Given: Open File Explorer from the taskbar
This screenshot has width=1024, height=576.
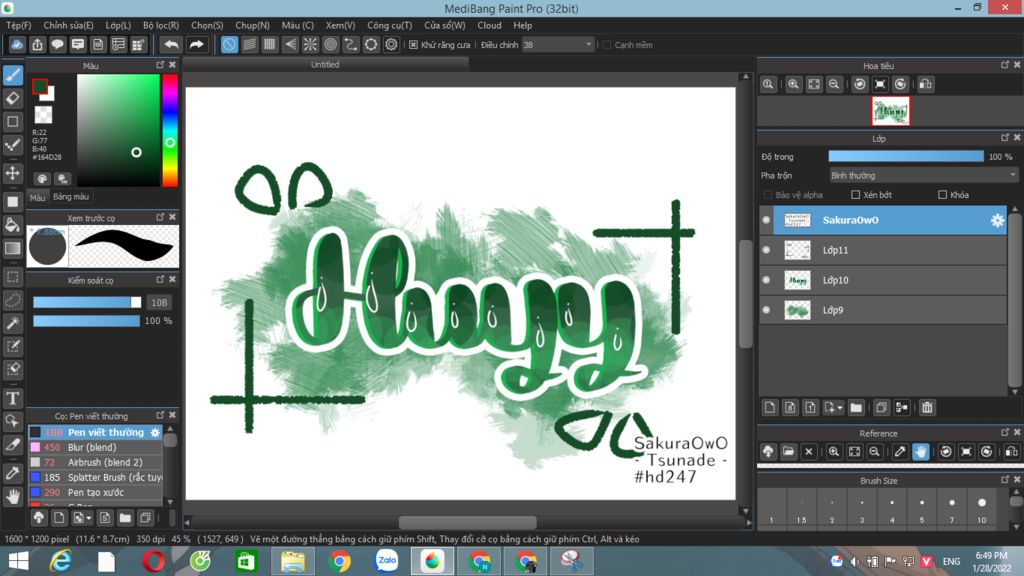Looking at the screenshot, I should pyautogui.click(x=293, y=561).
